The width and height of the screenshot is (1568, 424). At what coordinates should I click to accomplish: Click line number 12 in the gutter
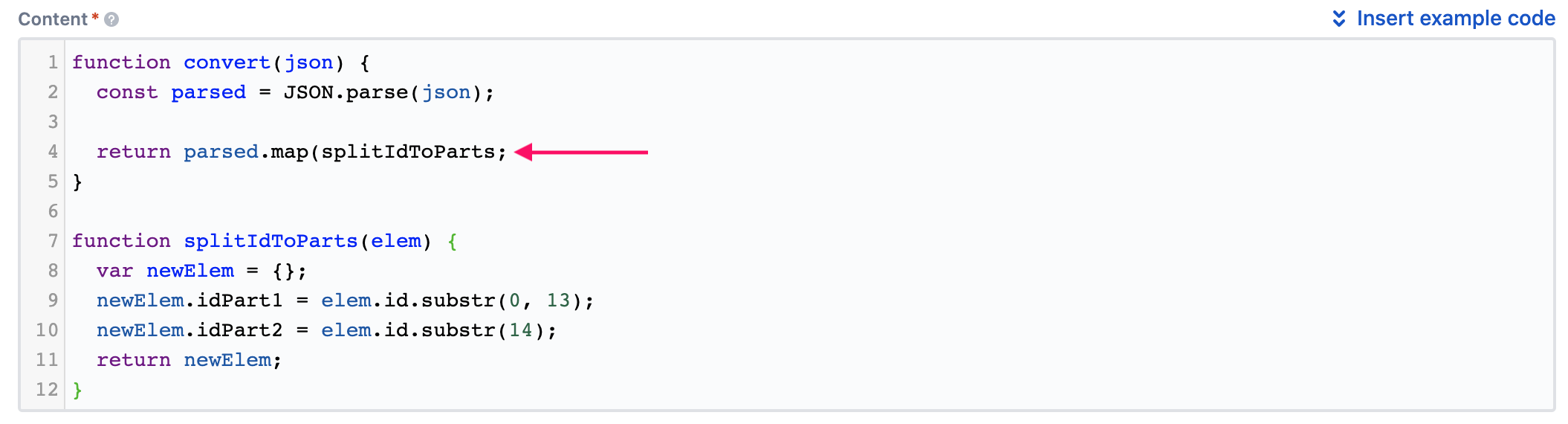pyautogui.click(x=47, y=390)
